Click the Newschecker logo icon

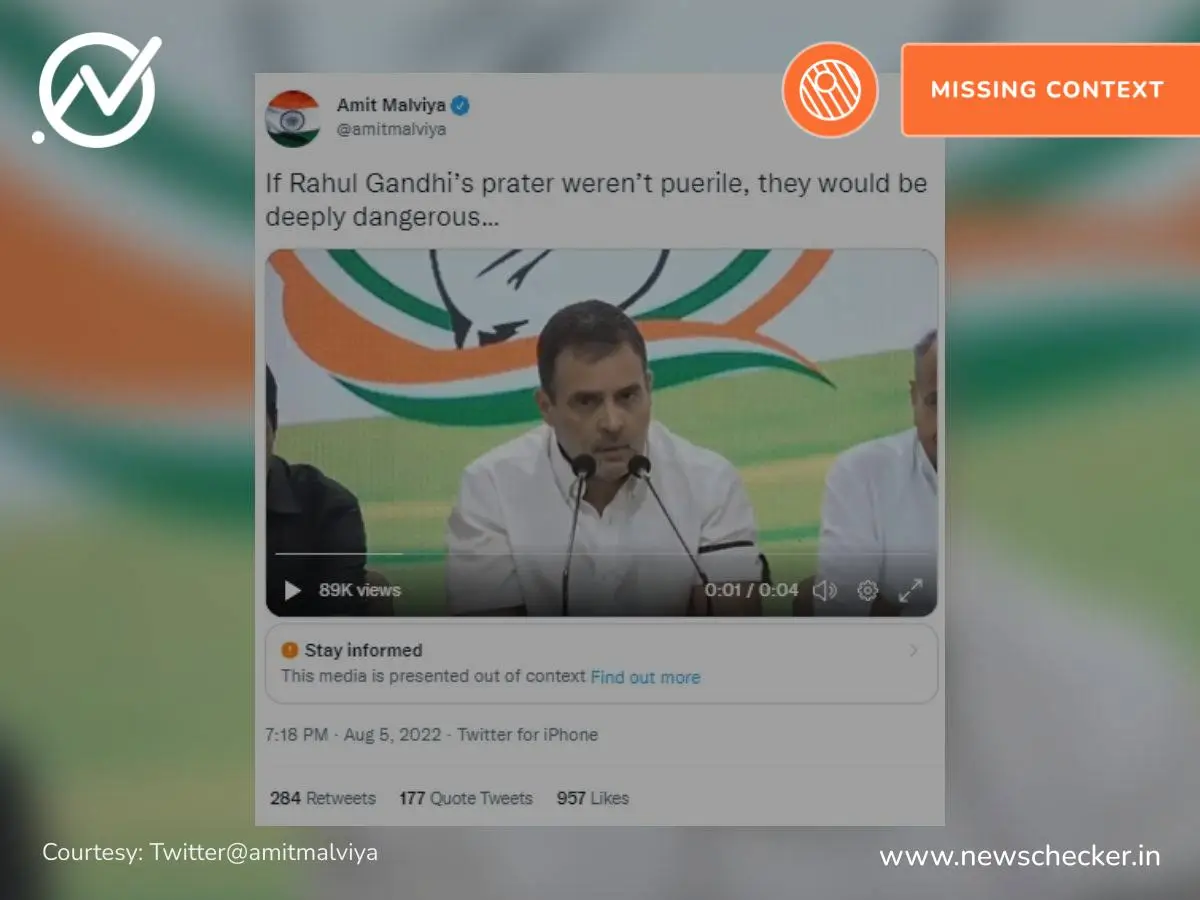tap(97, 89)
